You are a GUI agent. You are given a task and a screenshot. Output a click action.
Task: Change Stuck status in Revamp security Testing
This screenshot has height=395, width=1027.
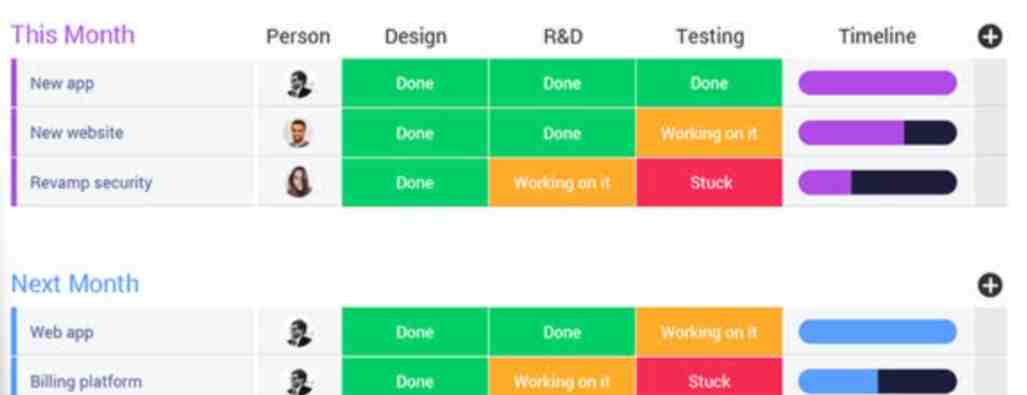[x=709, y=182]
